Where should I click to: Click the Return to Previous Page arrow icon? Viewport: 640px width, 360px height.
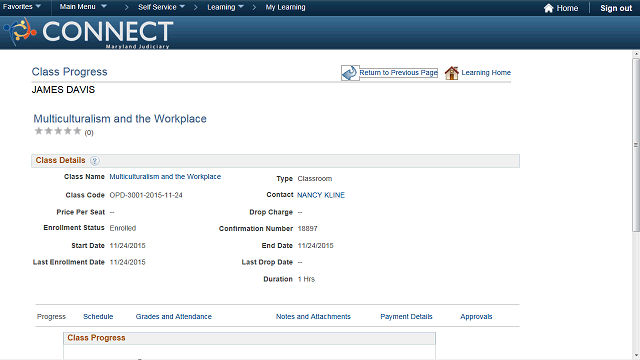point(350,73)
